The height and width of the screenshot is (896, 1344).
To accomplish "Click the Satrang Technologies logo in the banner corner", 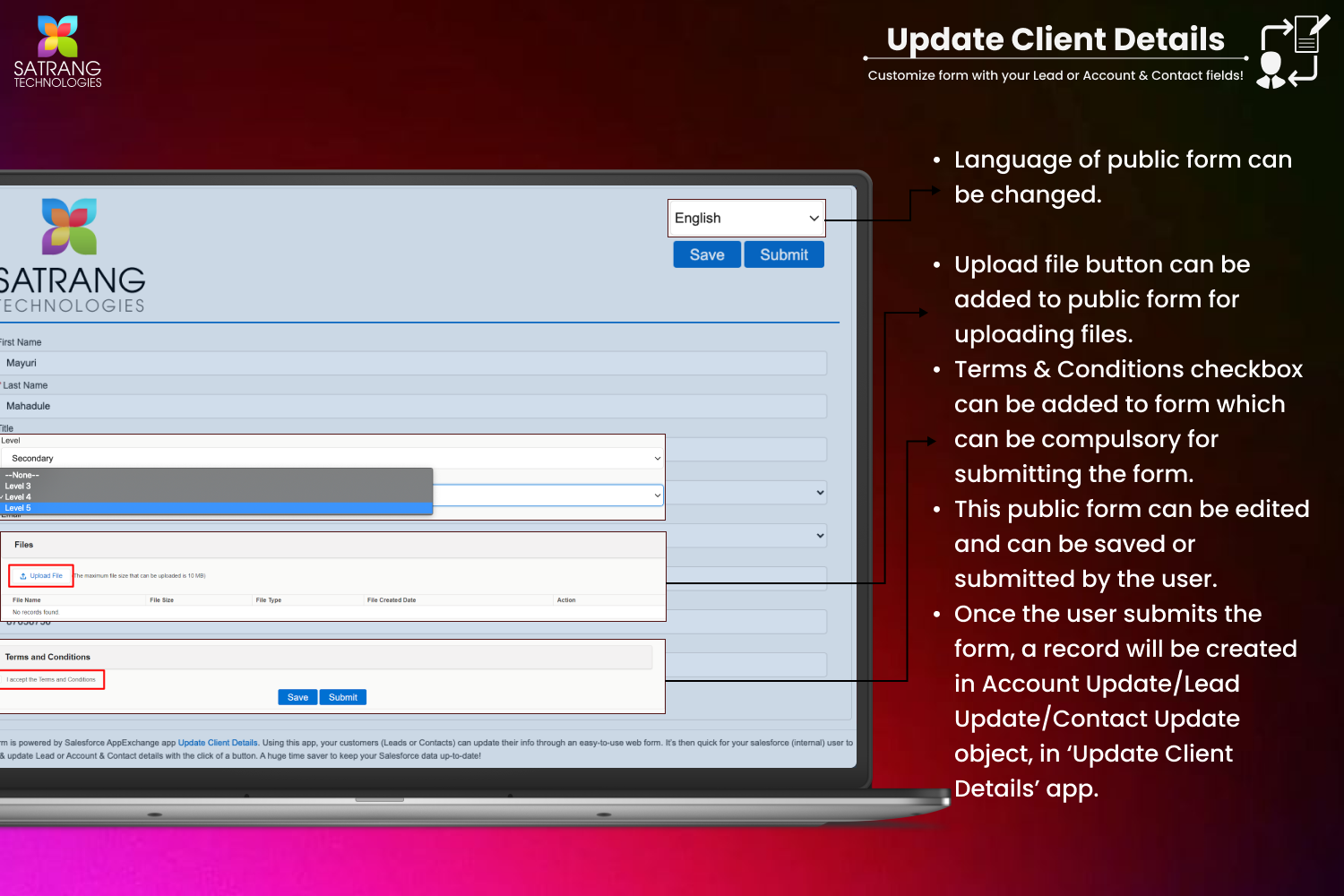I will pos(57,52).
